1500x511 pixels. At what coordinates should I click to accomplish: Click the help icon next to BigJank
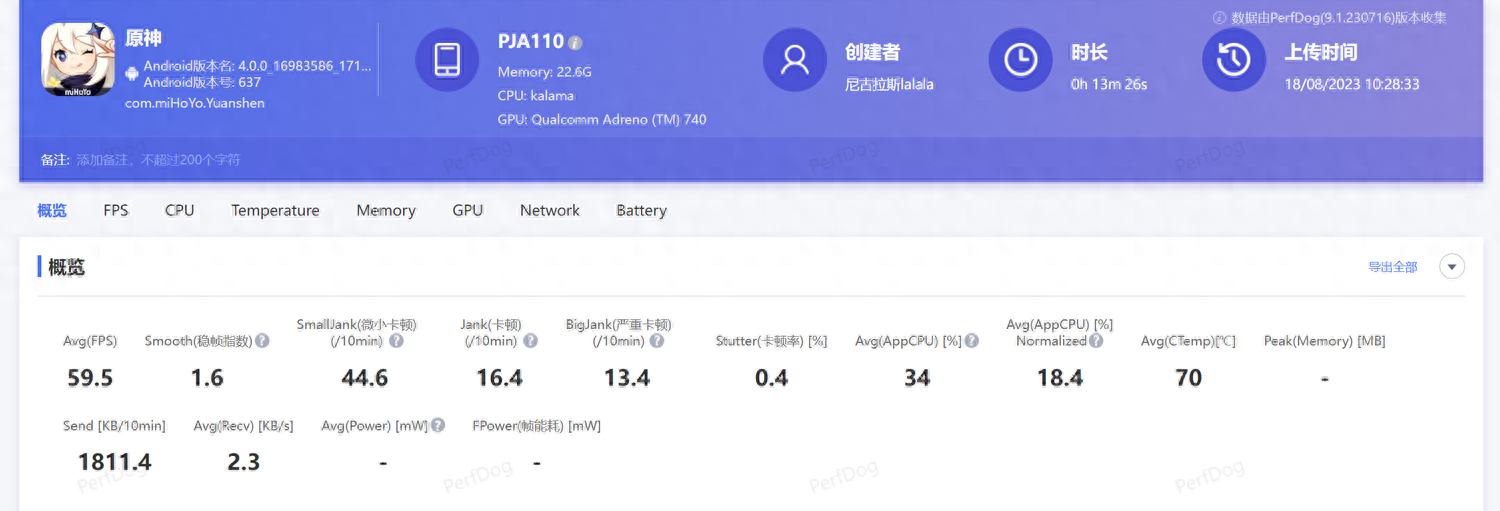pos(657,341)
